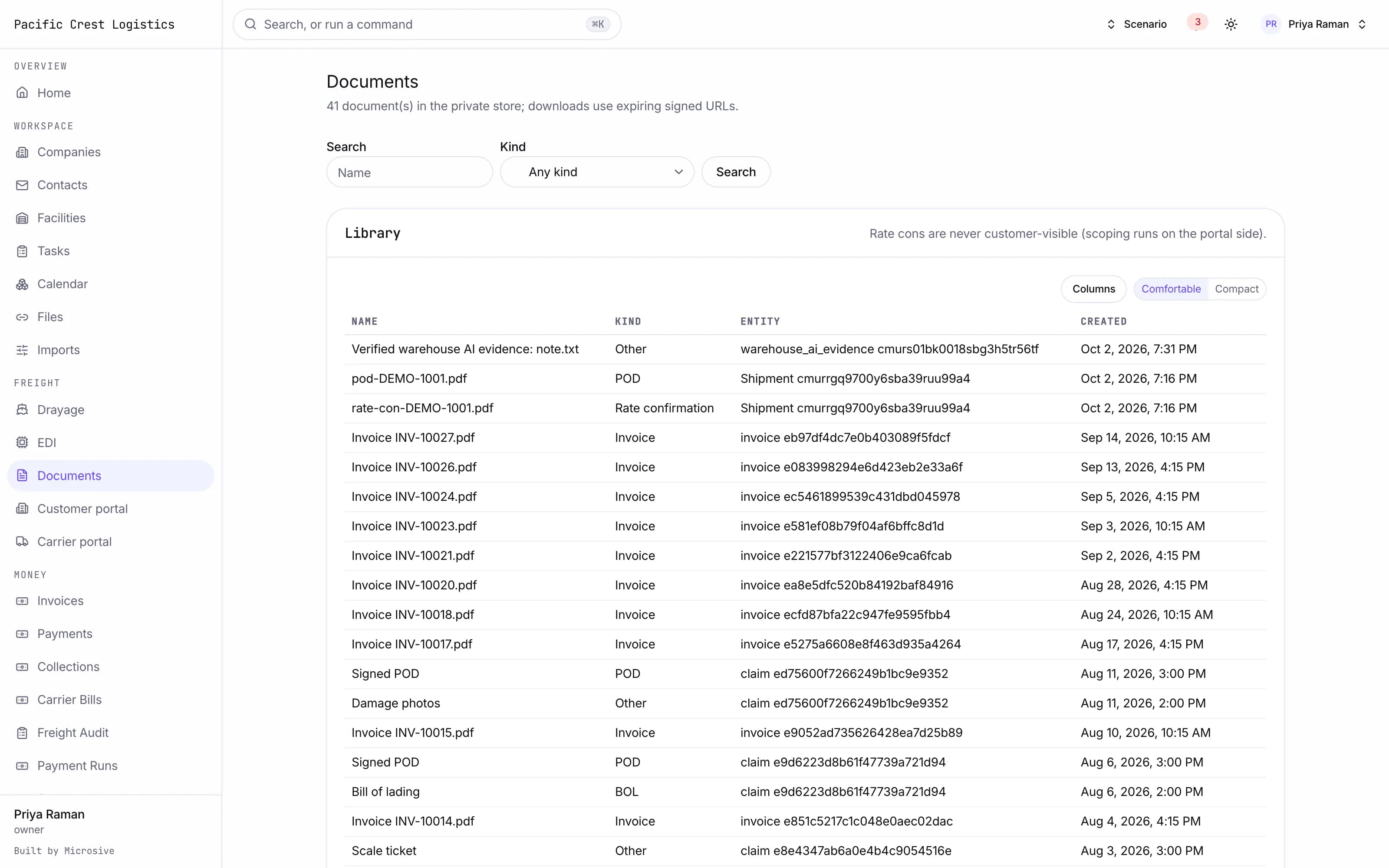This screenshot has width=1389, height=868.
Task: Click the Companies building icon
Action: point(22,152)
